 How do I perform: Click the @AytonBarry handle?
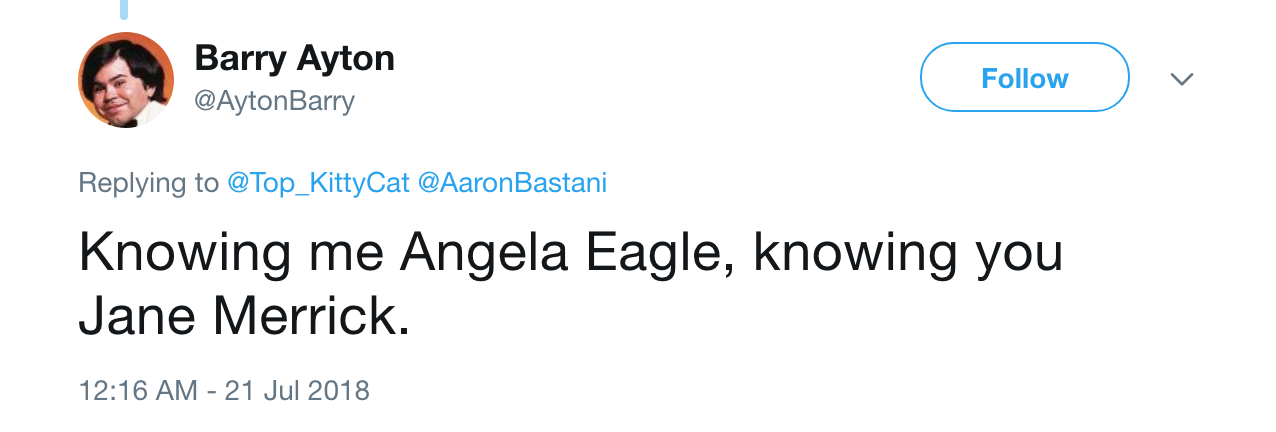click(274, 101)
